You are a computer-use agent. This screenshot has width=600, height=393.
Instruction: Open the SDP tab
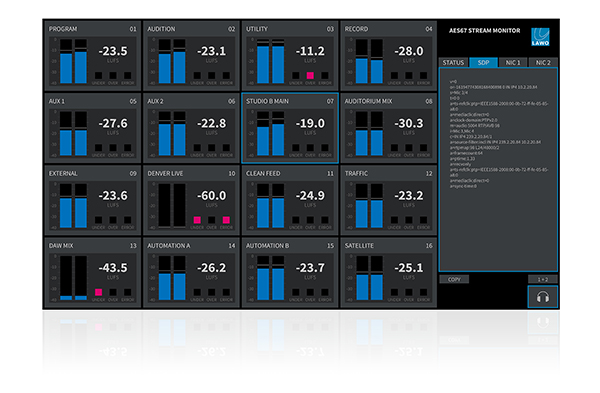click(483, 62)
